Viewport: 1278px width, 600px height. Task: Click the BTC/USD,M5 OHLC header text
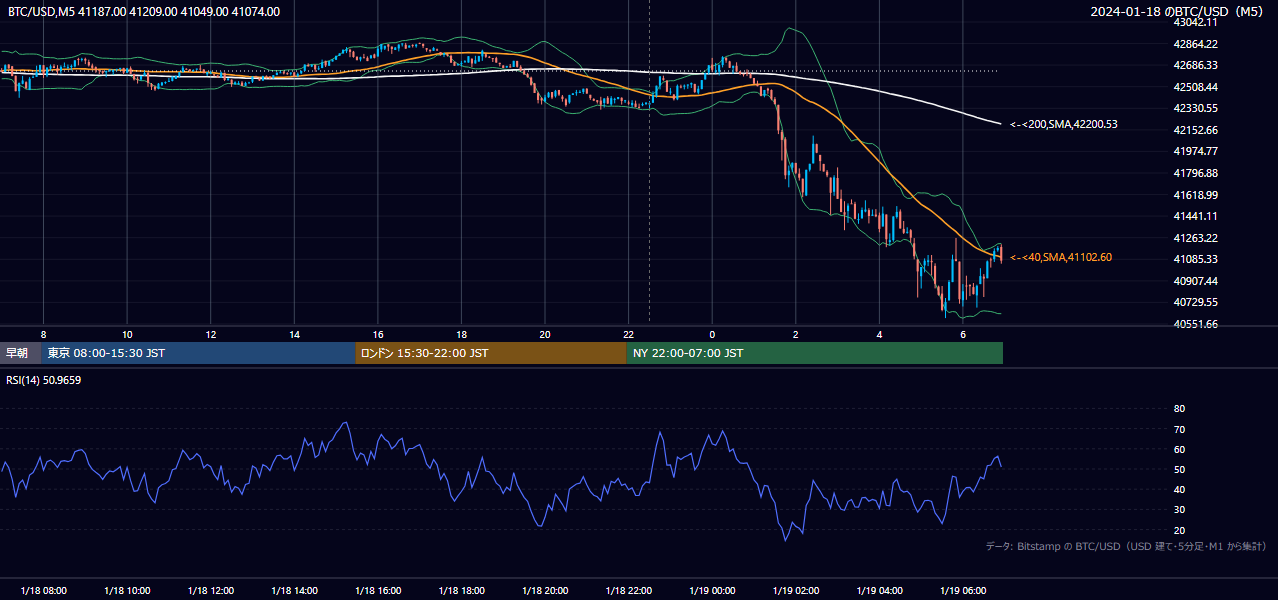144,12
